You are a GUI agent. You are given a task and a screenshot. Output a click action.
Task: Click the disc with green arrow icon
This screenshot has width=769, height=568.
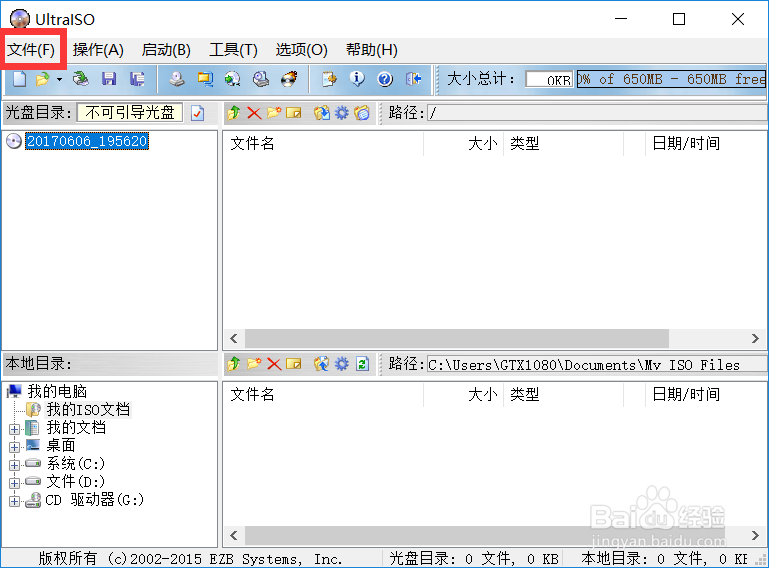pos(232,79)
